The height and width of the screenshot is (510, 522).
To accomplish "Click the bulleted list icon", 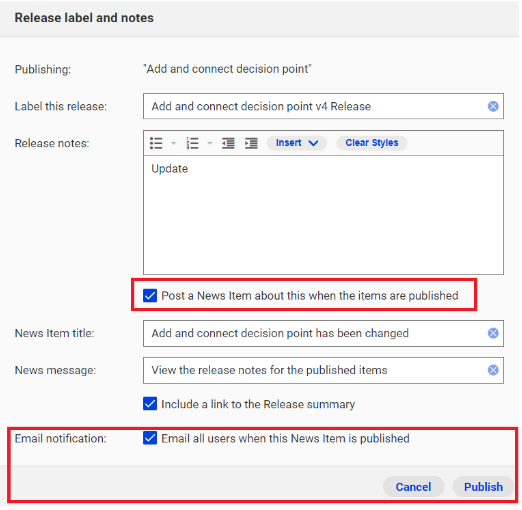I will click(x=156, y=143).
